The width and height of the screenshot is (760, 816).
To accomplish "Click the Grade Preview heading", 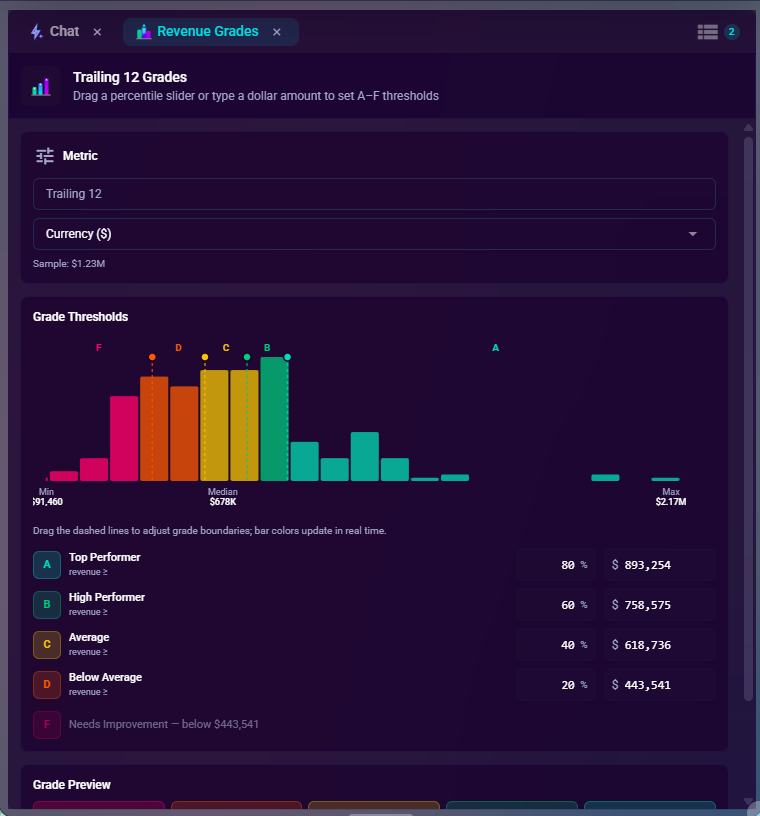I will 72,785.
